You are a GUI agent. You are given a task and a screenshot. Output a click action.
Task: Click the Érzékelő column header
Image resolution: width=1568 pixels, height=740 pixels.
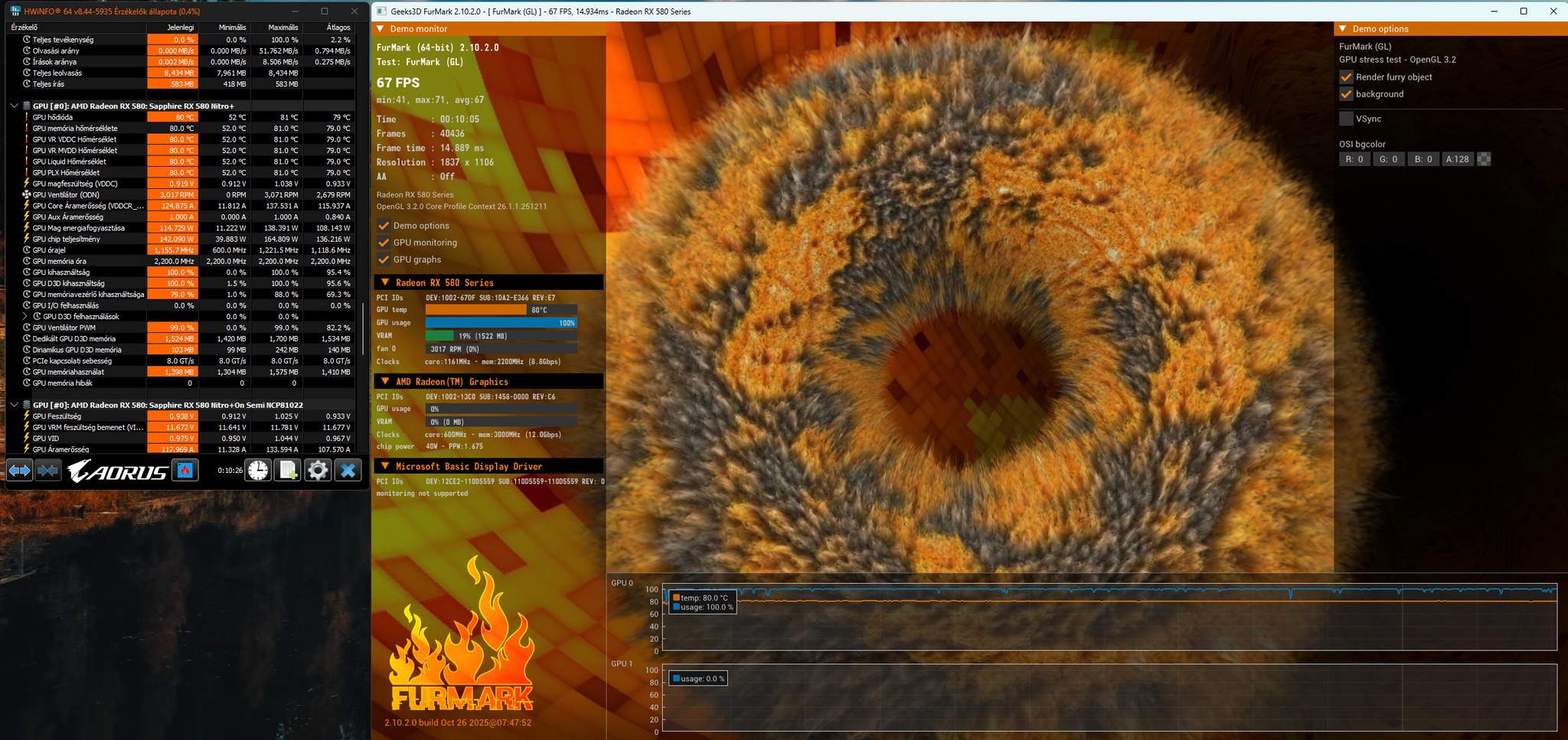(x=76, y=28)
